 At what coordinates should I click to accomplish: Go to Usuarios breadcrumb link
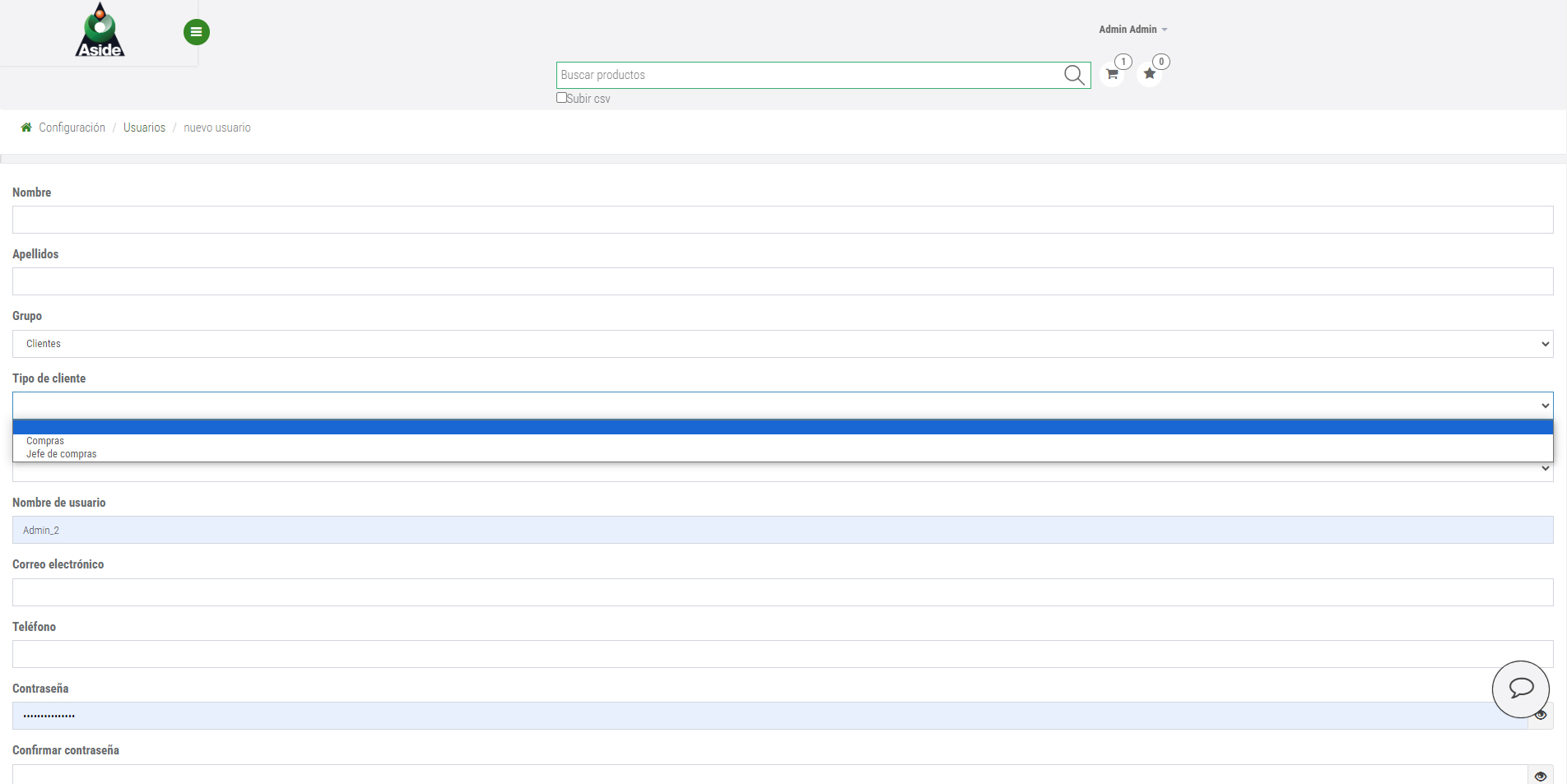[x=144, y=128]
